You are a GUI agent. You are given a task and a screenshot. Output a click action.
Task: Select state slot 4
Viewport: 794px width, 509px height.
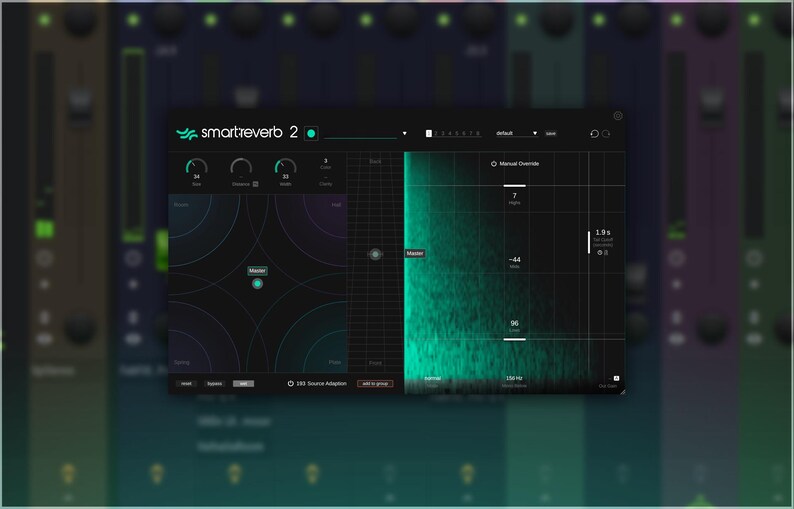[450, 134]
